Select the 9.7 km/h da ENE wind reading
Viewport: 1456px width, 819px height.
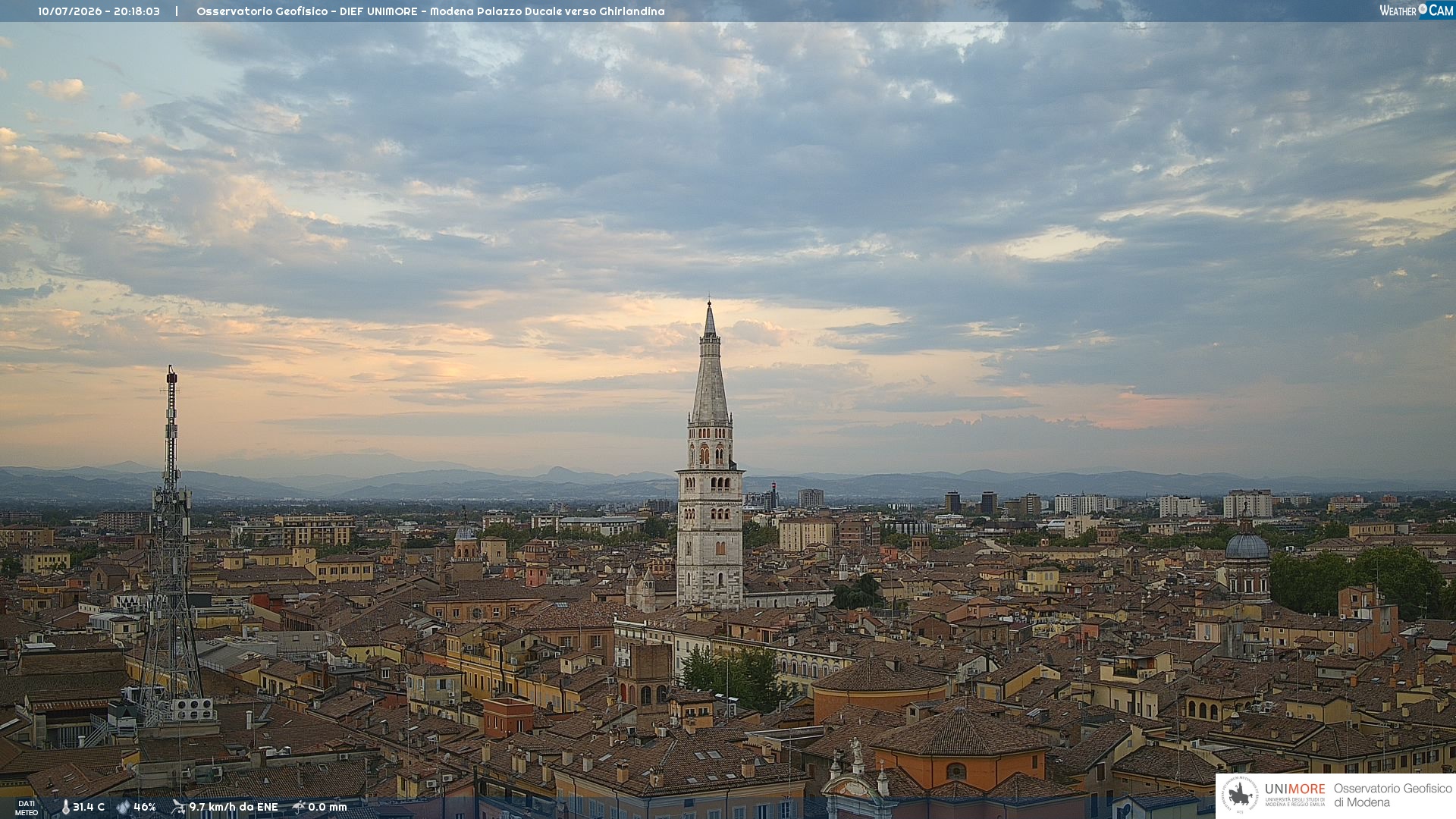[234, 807]
